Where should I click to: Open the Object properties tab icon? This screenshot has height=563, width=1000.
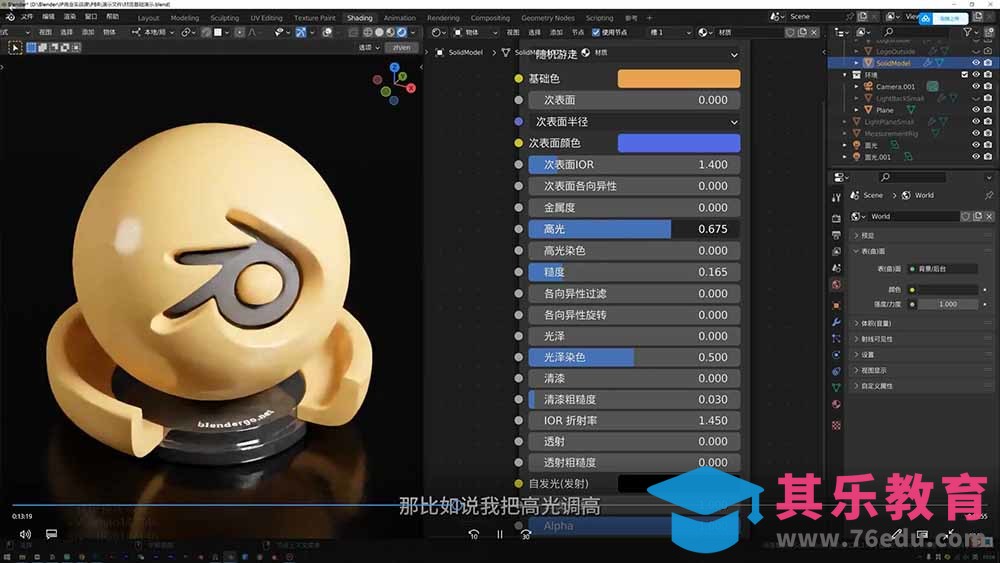pos(836,305)
